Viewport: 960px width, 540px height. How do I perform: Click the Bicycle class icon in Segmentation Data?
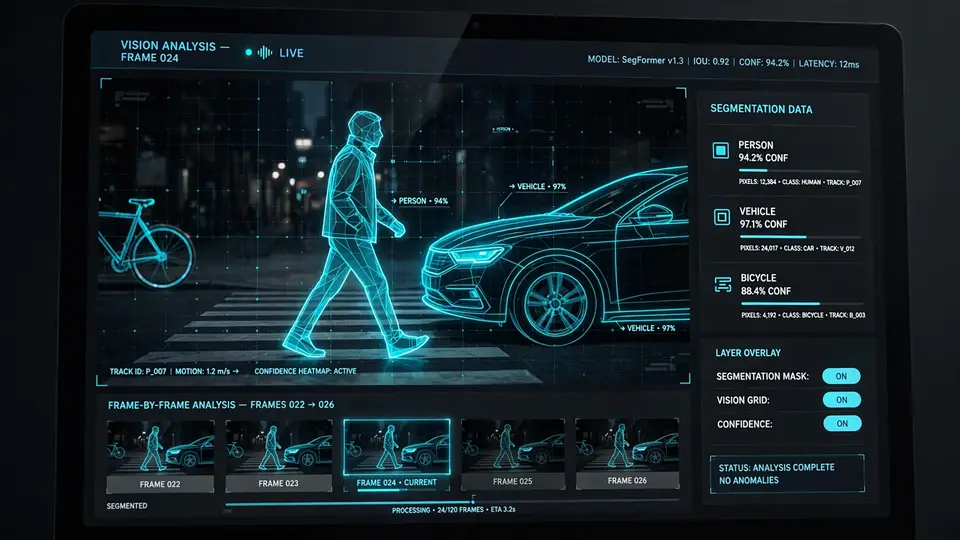coord(723,284)
